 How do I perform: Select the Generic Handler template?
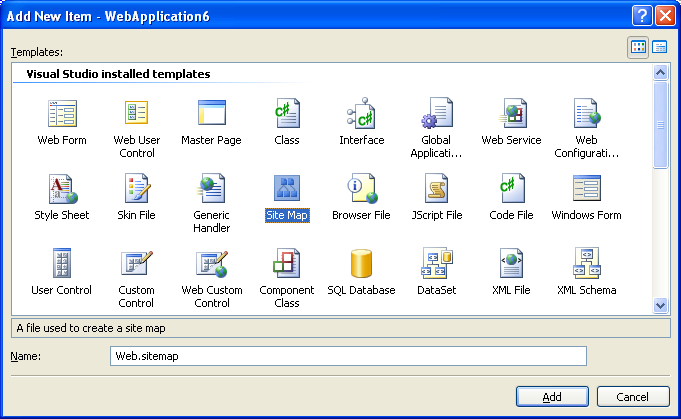tap(211, 189)
